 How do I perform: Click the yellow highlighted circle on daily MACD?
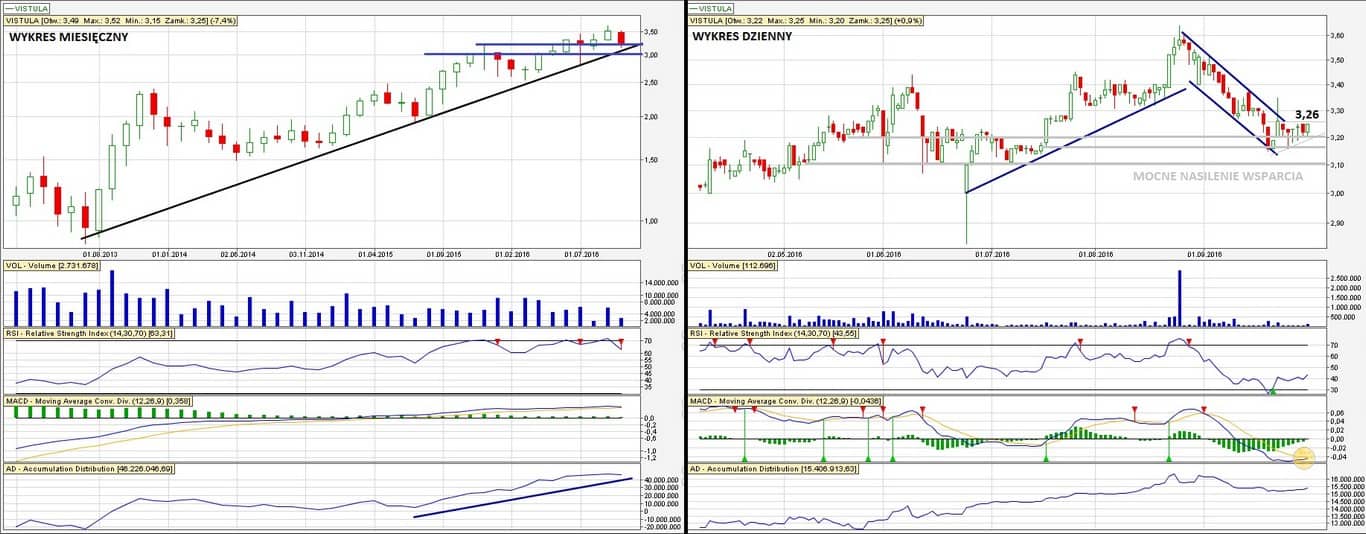coord(1303,459)
